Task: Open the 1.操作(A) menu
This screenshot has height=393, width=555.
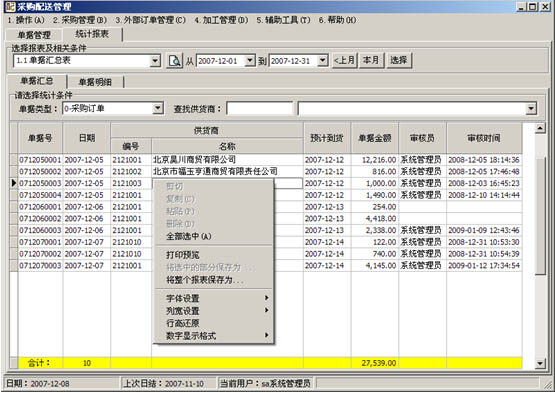Action: [26, 20]
